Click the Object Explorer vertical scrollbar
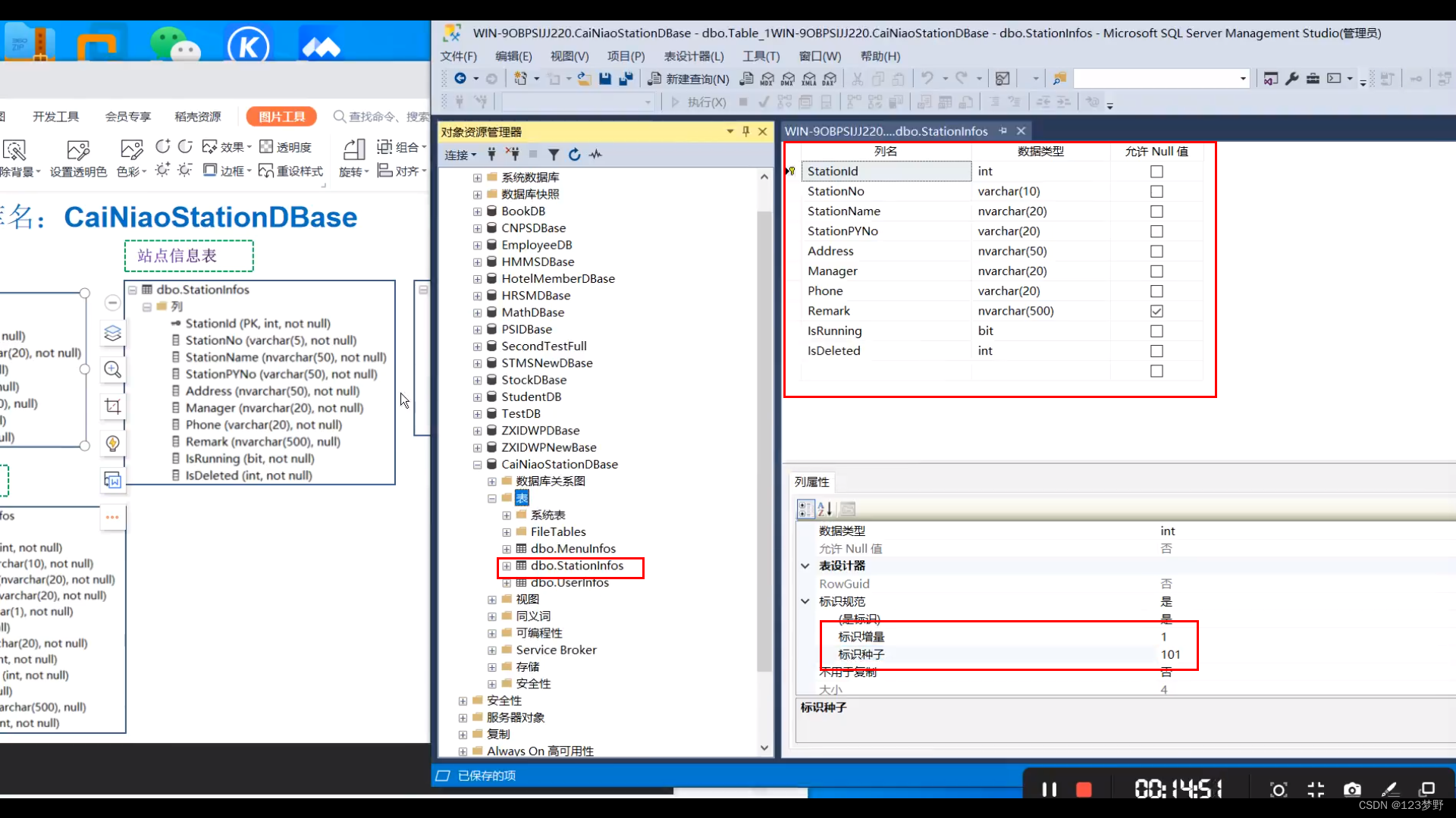Image resolution: width=1456 pixels, height=818 pixels. coord(764,441)
